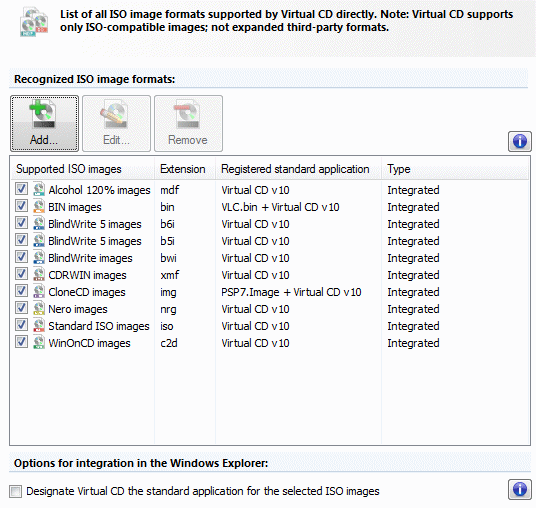Click the Nero images file icon
The image size is (536, 508).
tap(39, 308)
